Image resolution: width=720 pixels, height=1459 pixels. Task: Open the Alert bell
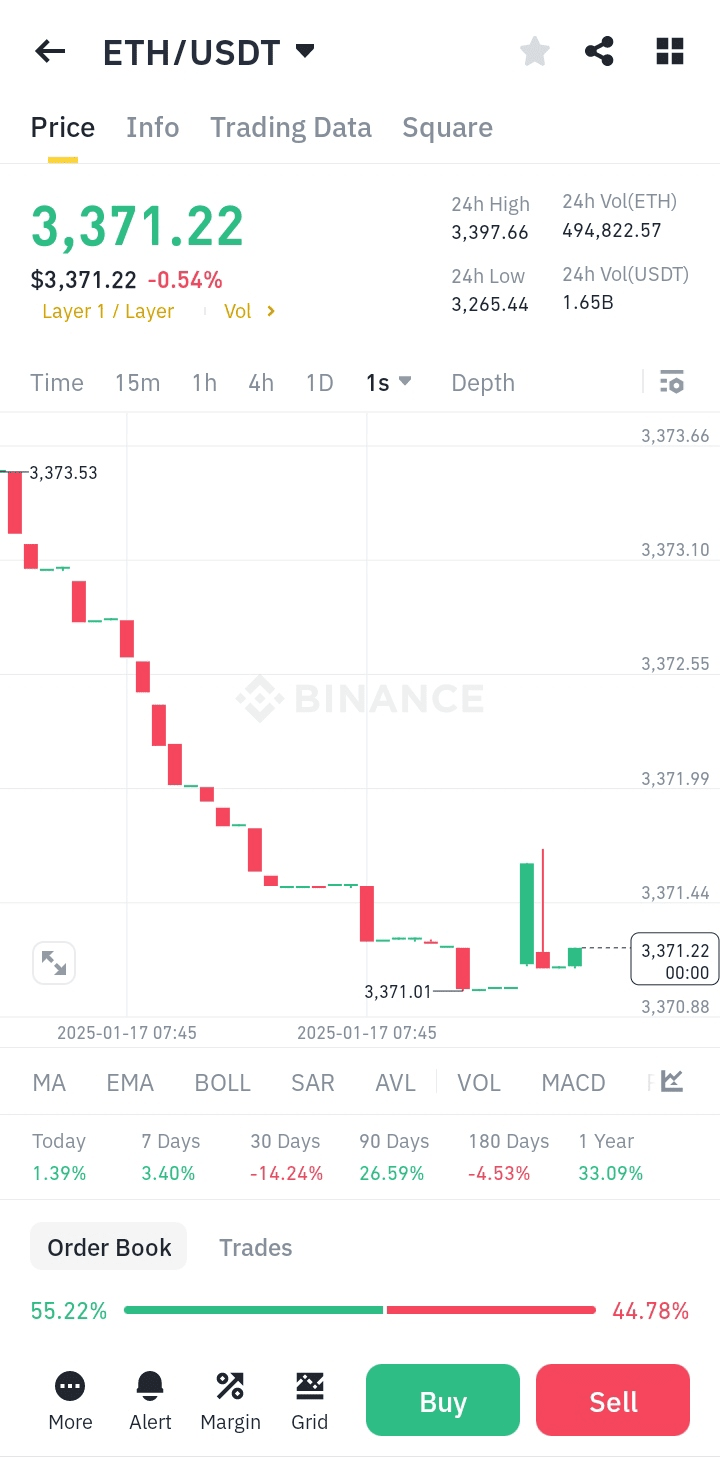(x=150, y=1399)
